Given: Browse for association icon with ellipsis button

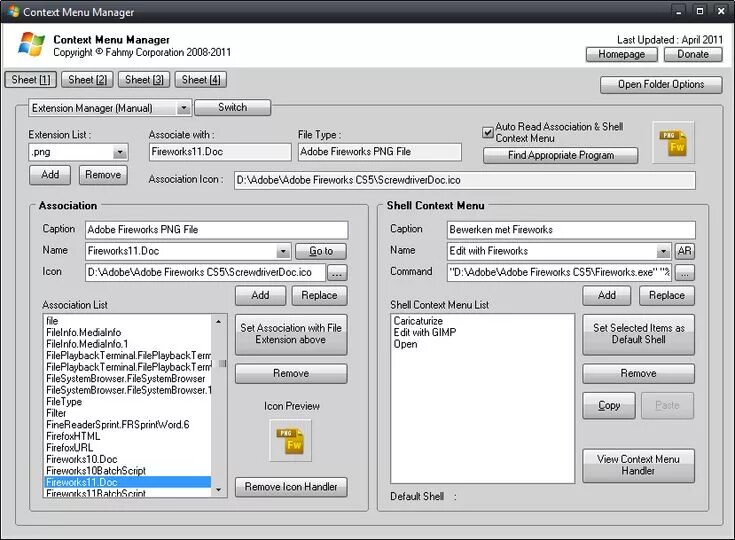Looking at the screenshot, I should tap(337, 272).
